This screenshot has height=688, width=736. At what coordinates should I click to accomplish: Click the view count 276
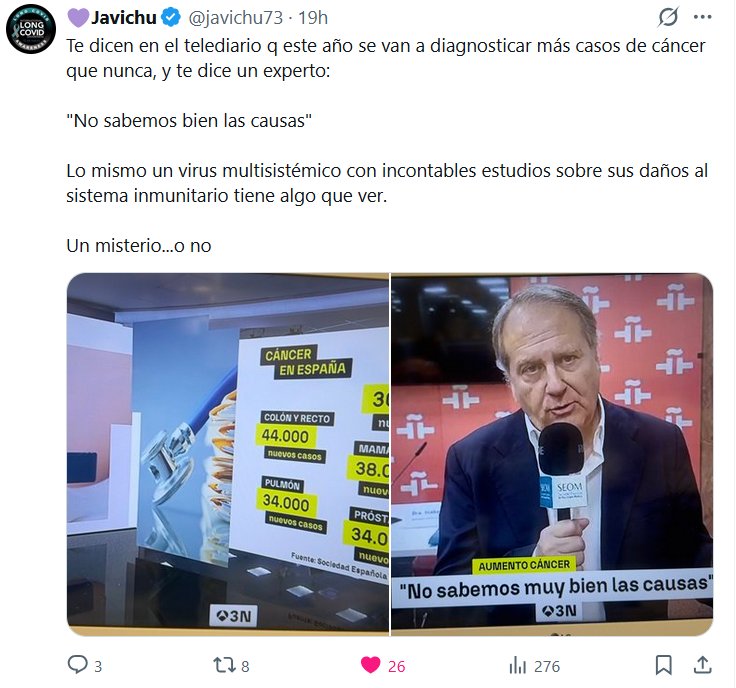(x=547, y=666)
